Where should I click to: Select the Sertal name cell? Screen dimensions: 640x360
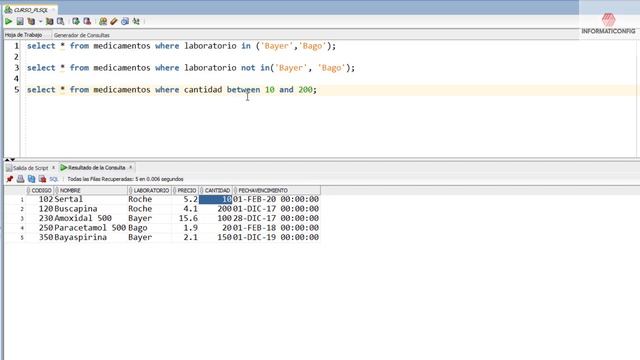[91, 199]
